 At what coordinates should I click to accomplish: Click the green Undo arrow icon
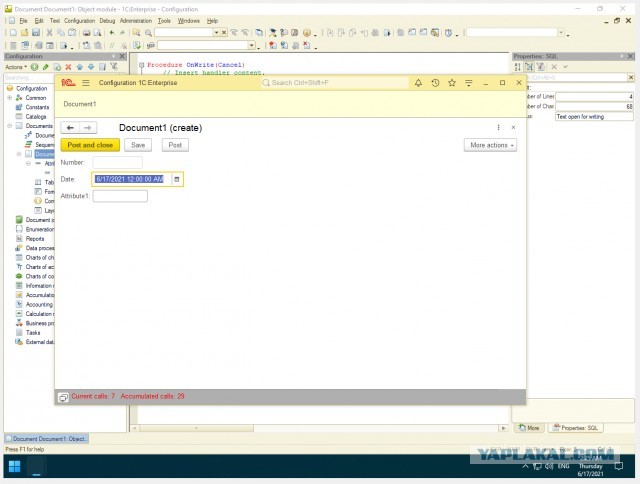coord(111,33)
